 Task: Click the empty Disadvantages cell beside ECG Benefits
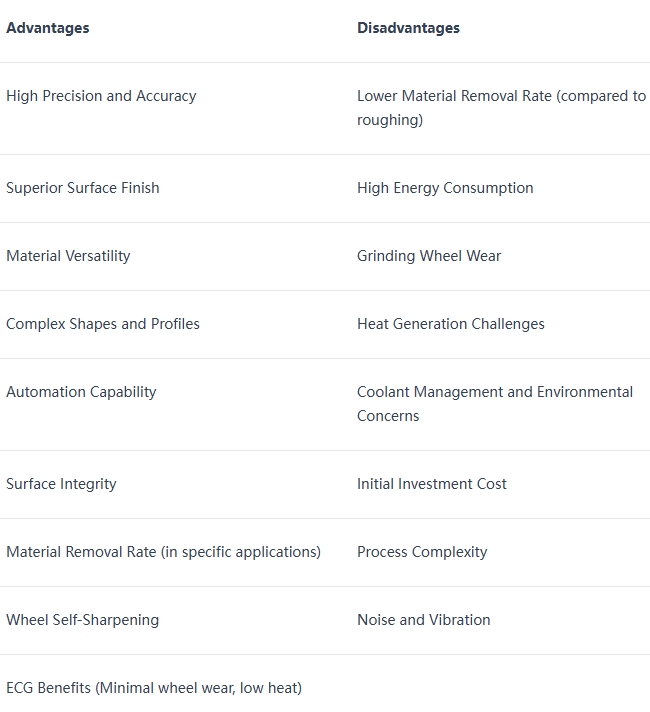coord(500,688)
